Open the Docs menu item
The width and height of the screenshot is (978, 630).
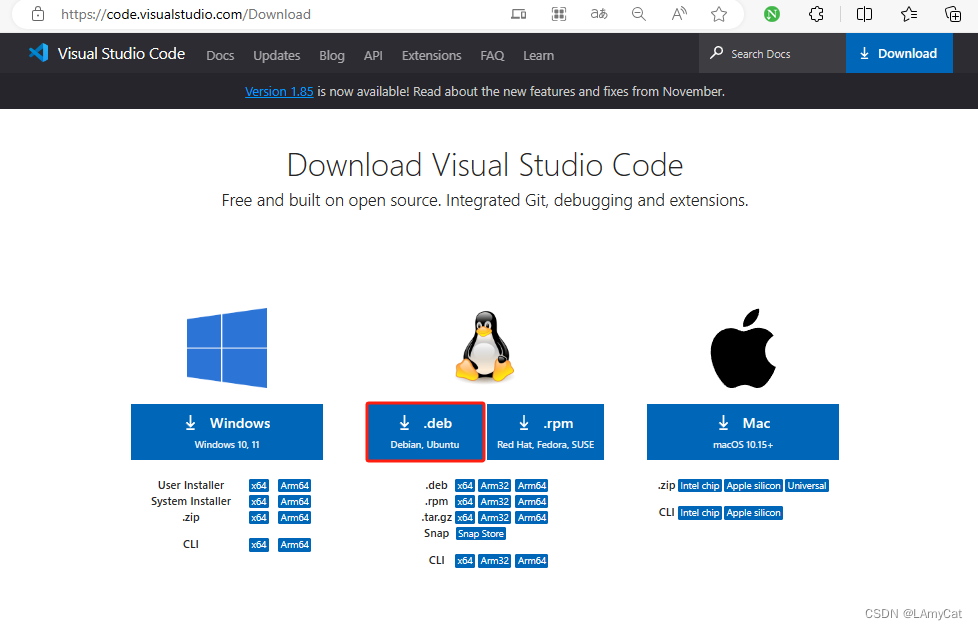[220, 56]
